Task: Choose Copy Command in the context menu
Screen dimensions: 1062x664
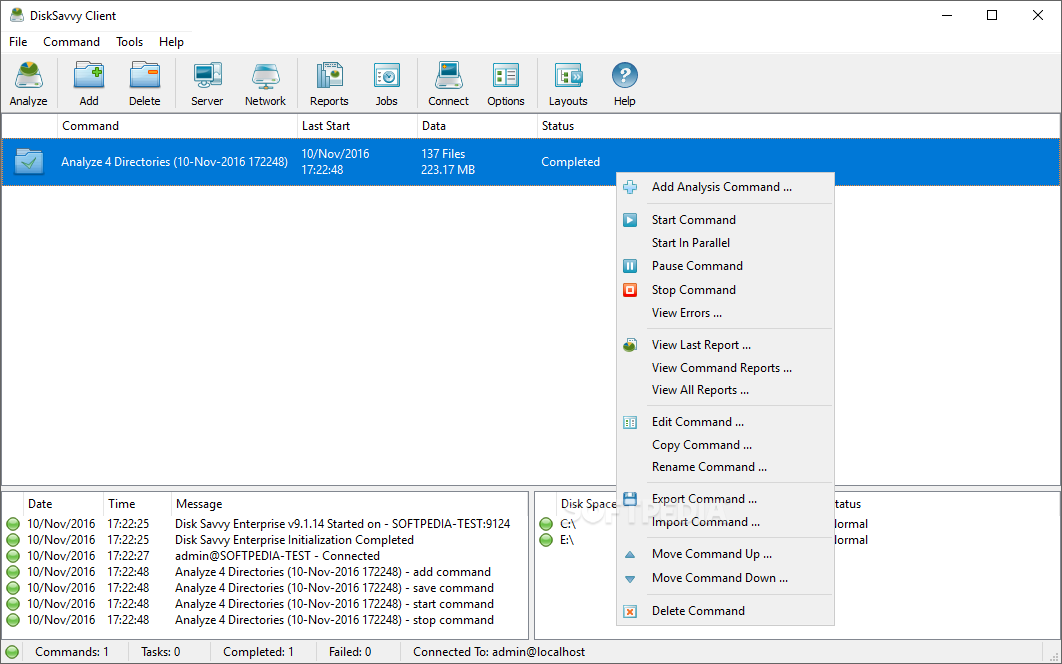Action: (725, 444)
